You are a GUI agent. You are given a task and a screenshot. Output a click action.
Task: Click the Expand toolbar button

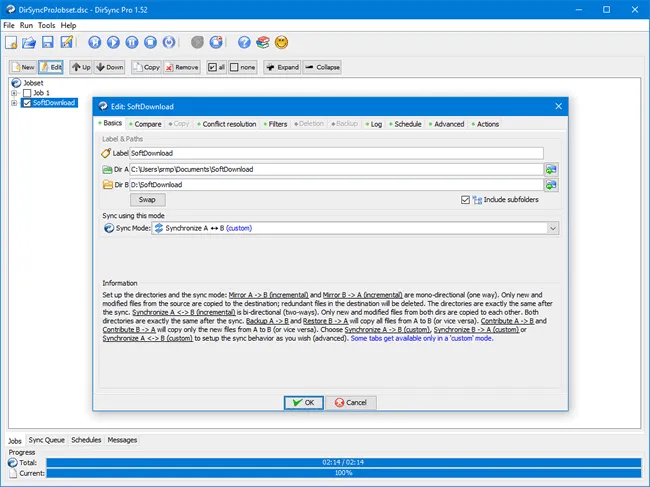pos(282,67)
